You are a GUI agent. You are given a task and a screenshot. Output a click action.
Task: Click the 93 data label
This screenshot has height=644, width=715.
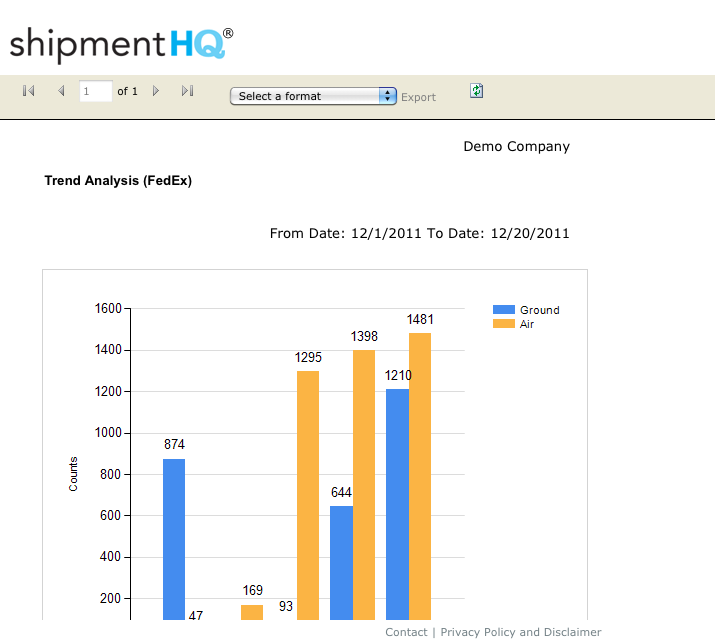point(286,606)
